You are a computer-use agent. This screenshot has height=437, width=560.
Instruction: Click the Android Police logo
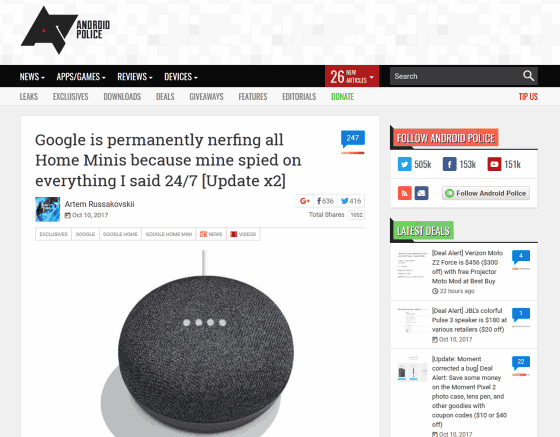point(65,30)
